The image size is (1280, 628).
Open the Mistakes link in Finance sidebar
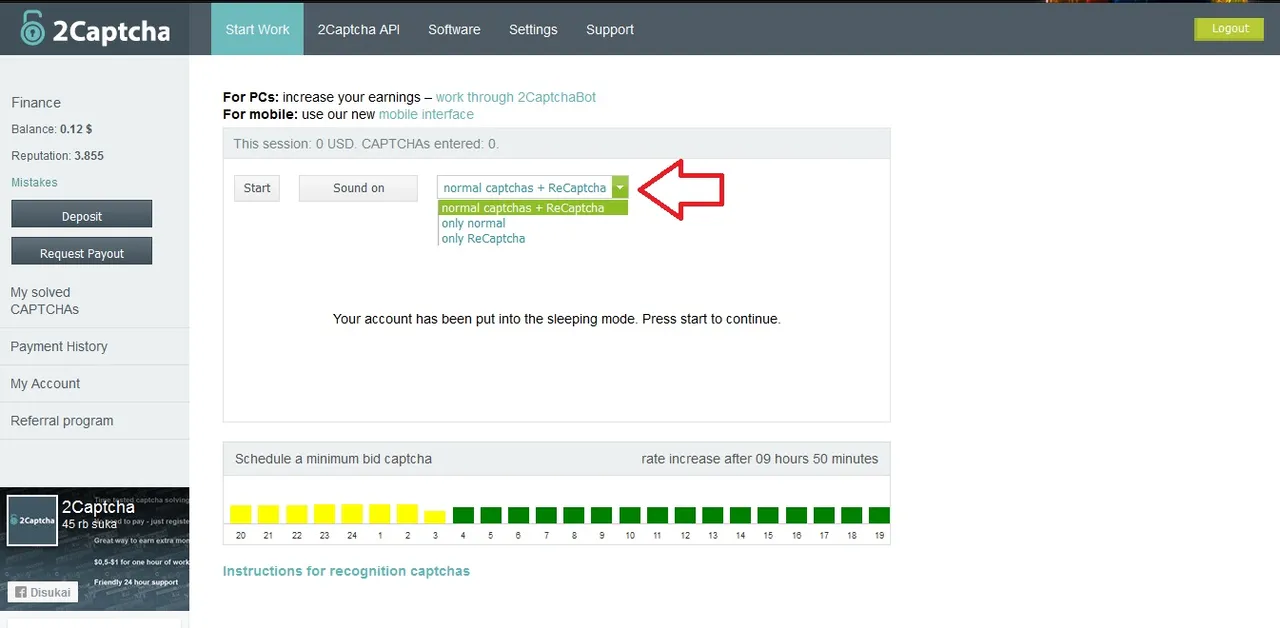point(34,182)
